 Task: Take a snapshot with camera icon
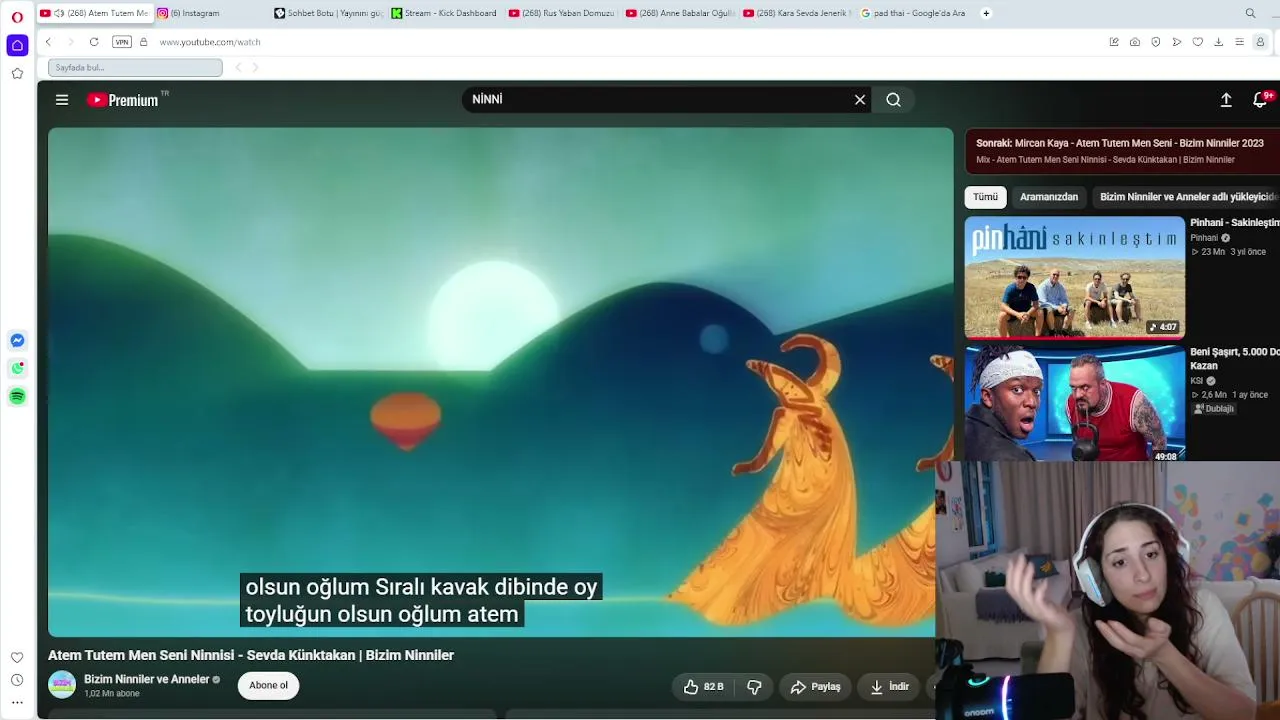coord(1135,42)
